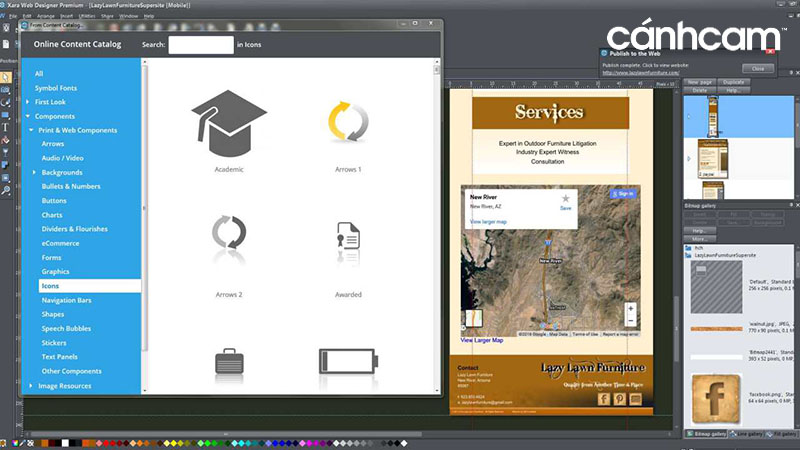Select the mobile page thumbnail in page gallery
This screenshot has width=800, height=450.
coord(713,117)
